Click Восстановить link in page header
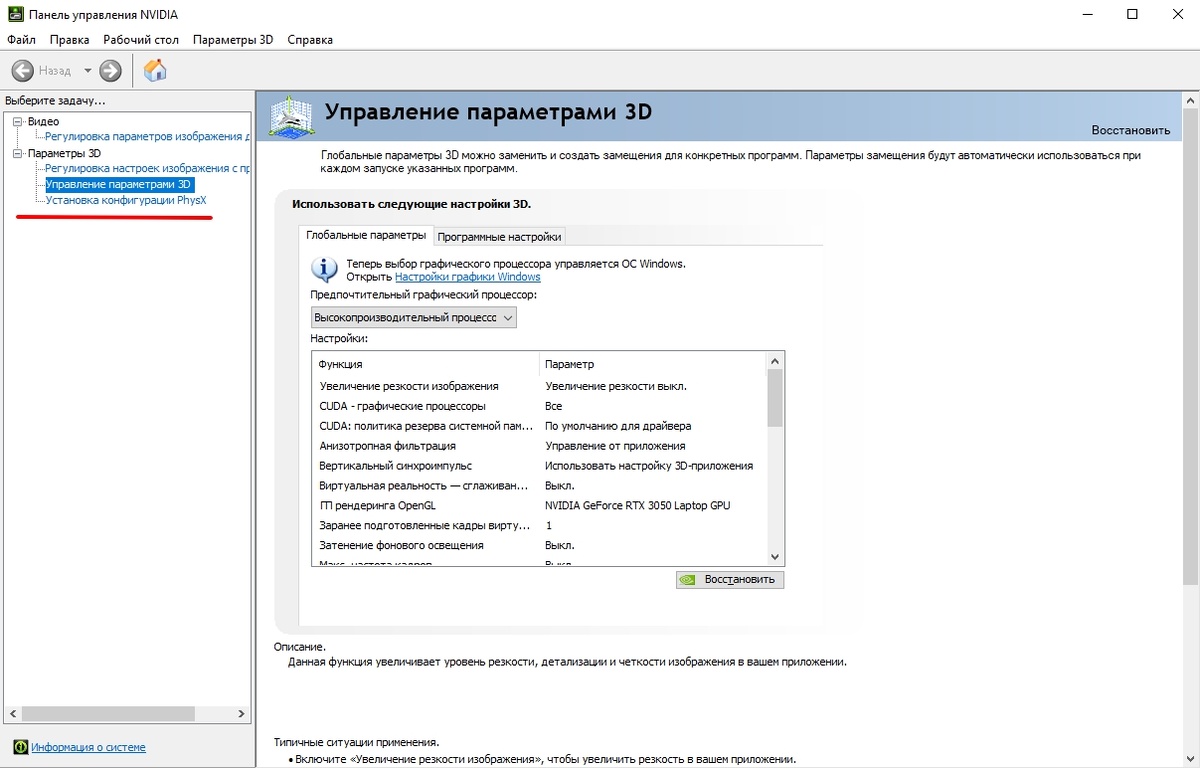 click(1130, 130)
